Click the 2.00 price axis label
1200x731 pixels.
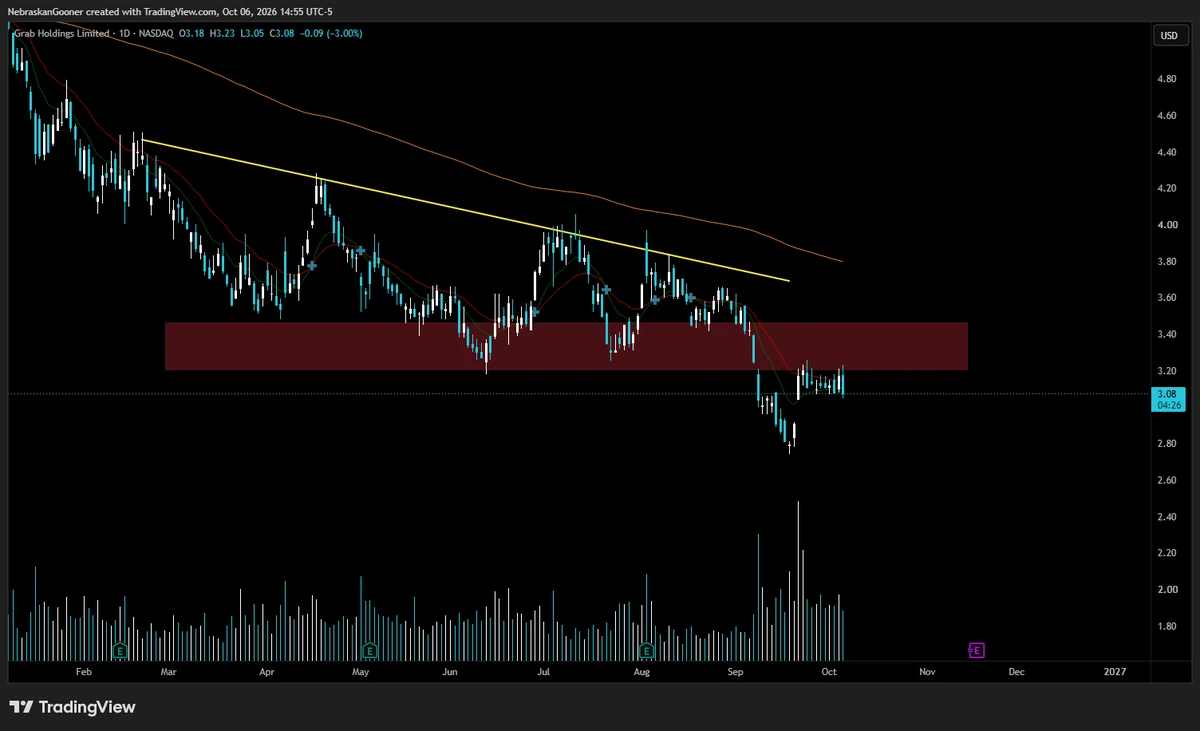1166,590
